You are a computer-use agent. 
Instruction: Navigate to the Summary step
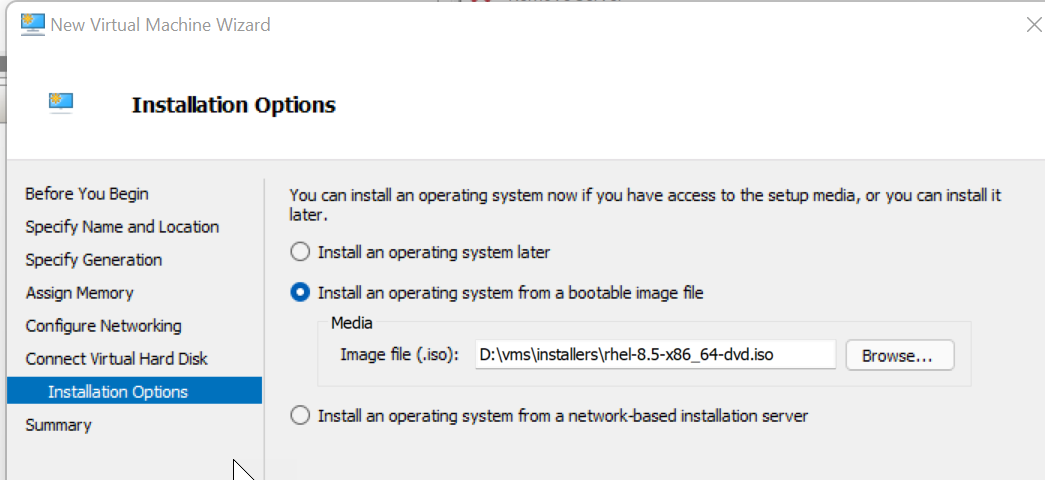58,425
